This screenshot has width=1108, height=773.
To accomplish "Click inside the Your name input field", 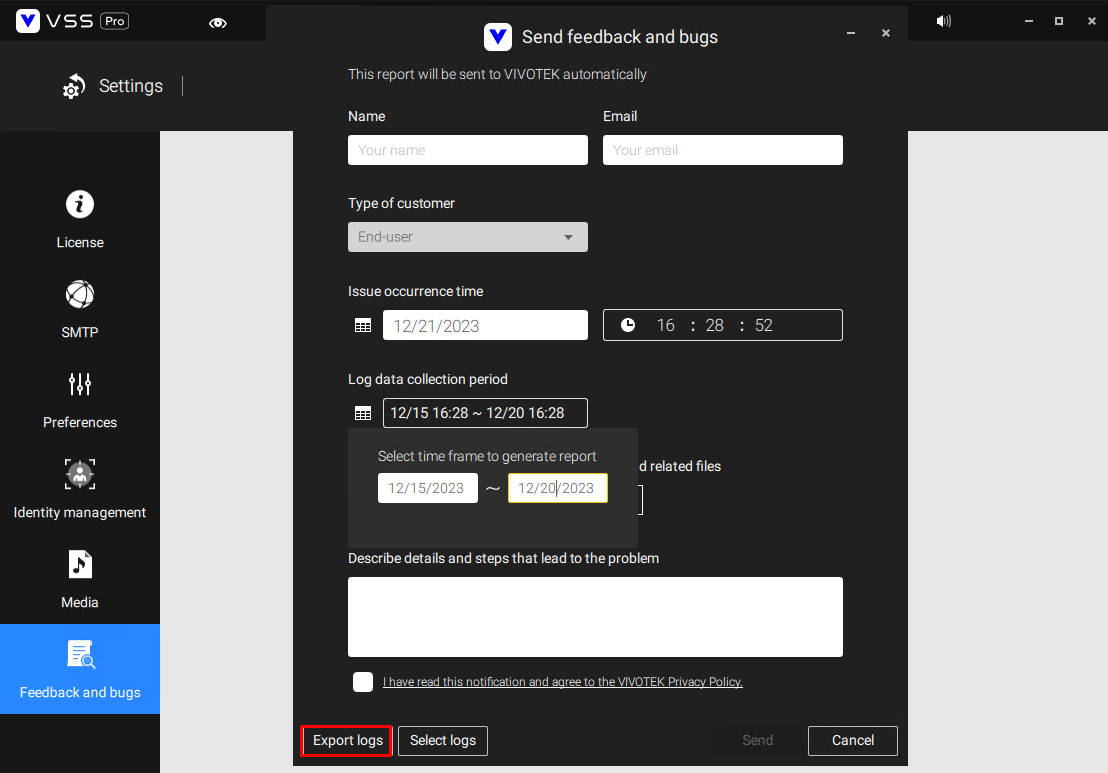I will (x=467, y=149).
